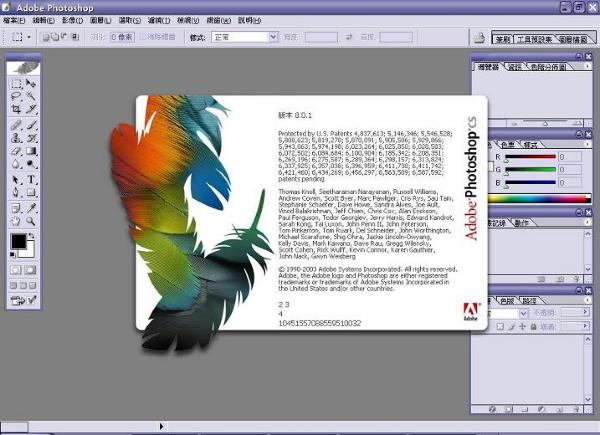Select the History Brush tool
Screen dimensions: 600x435
point(31,138)
